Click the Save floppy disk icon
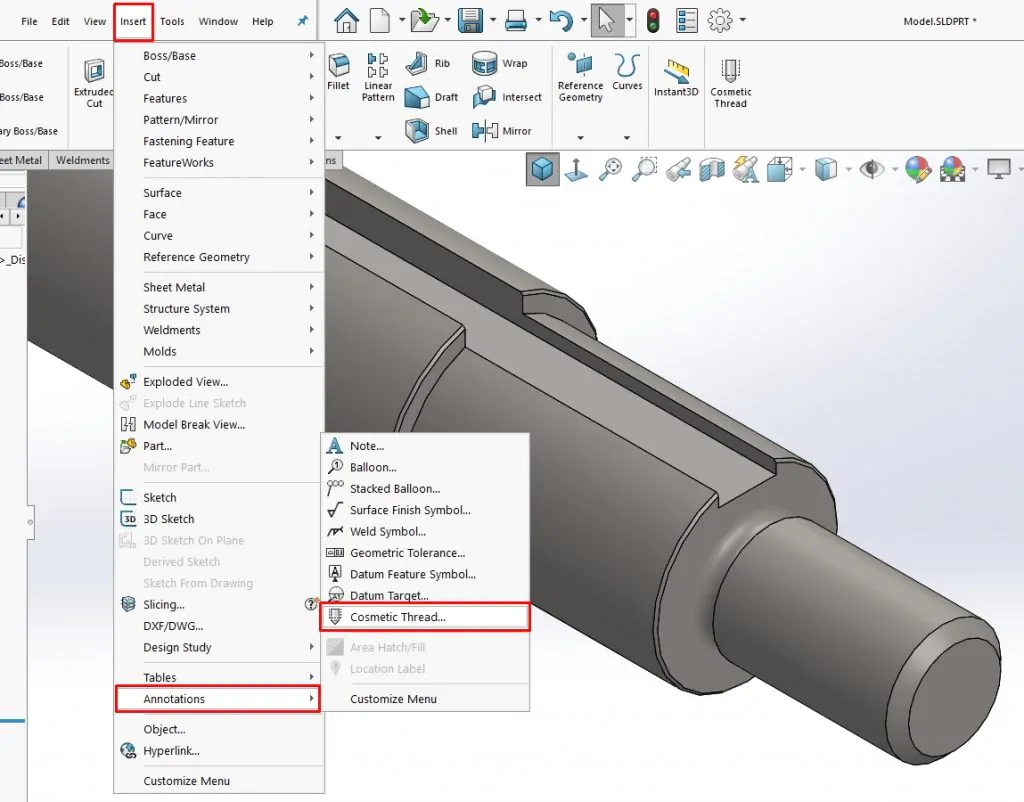The image size is (1024, 802). click(x=470, y=21)
